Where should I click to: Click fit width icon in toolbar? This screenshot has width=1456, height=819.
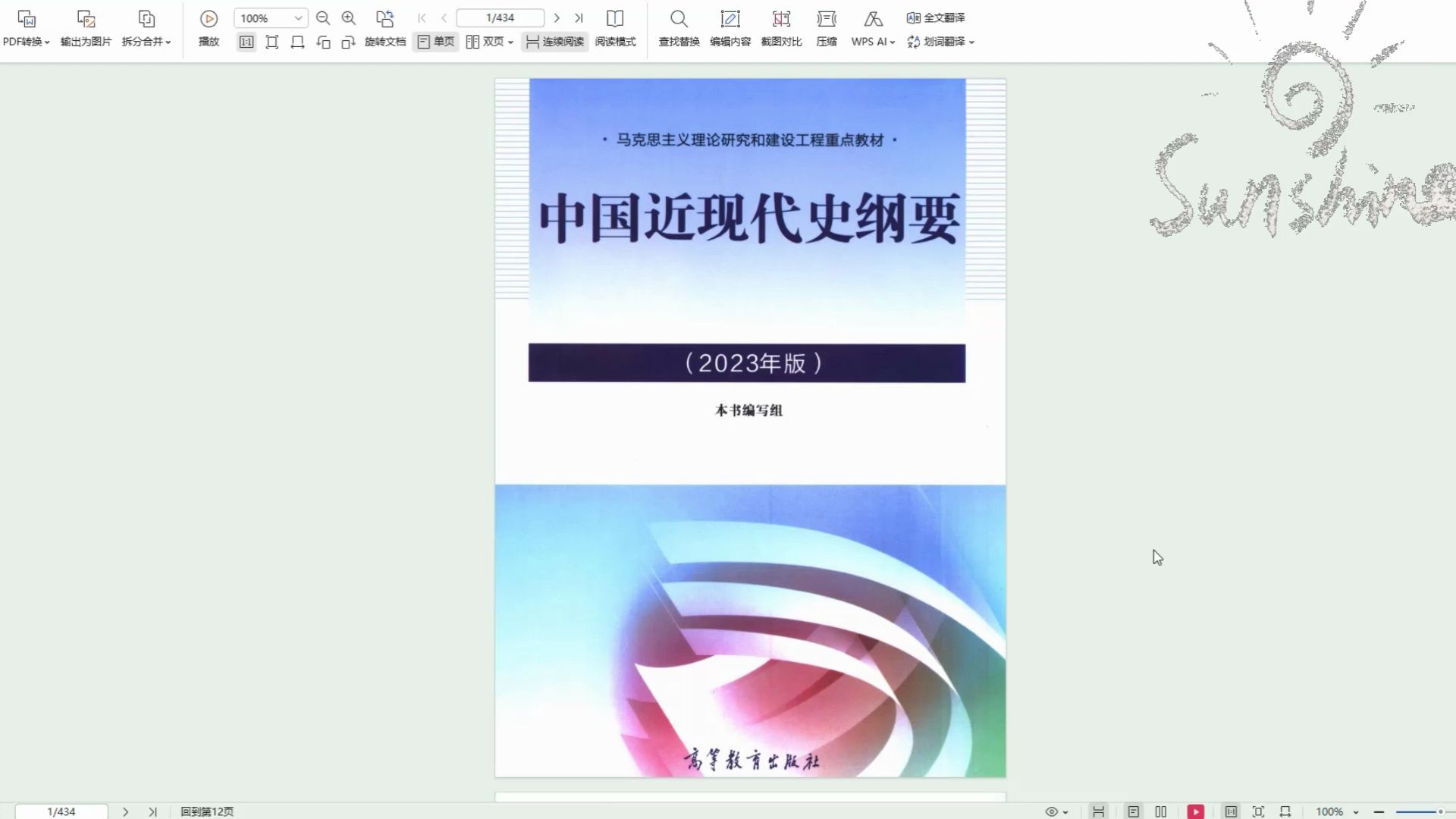tap(298, 42)
